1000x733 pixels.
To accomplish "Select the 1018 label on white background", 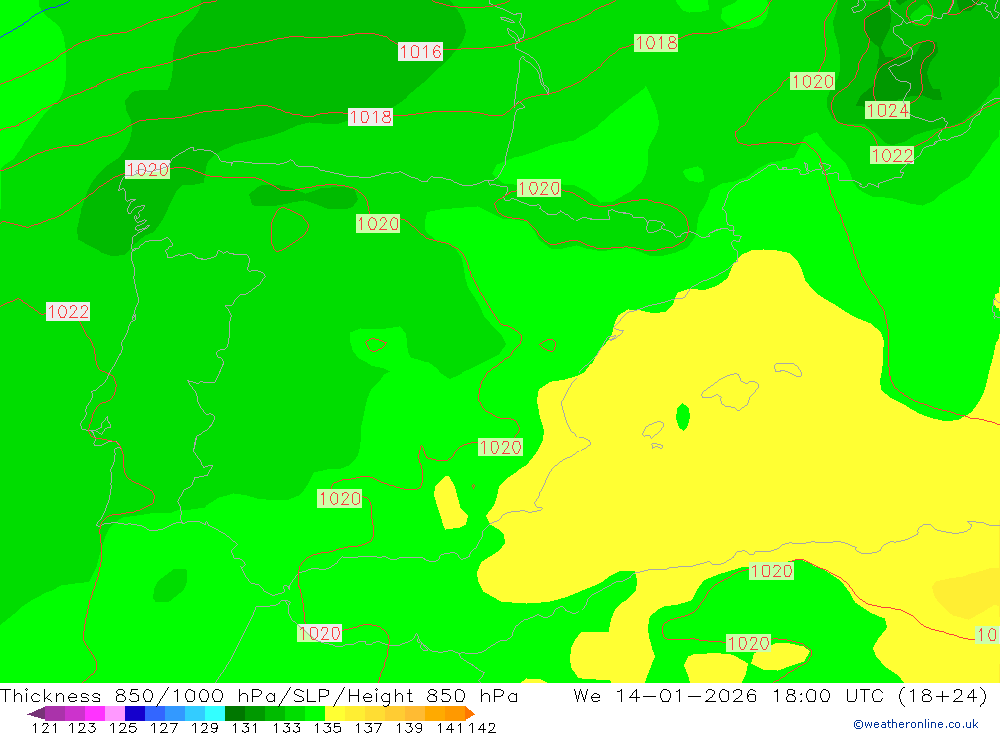I will pos(371,117).
